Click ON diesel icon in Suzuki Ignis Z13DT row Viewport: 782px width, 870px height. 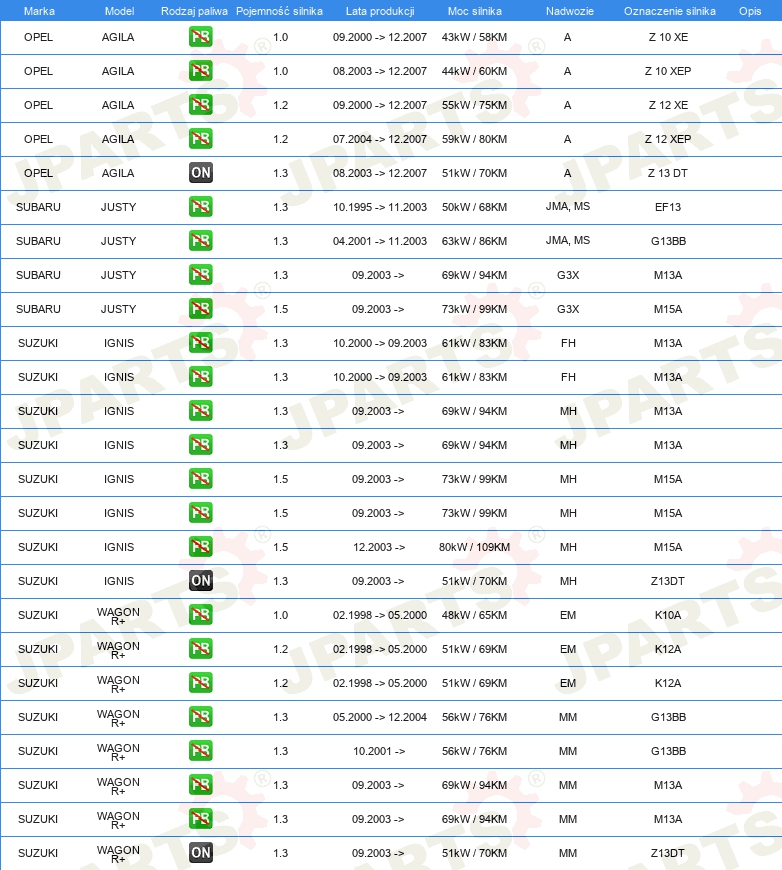coord(200,581)
